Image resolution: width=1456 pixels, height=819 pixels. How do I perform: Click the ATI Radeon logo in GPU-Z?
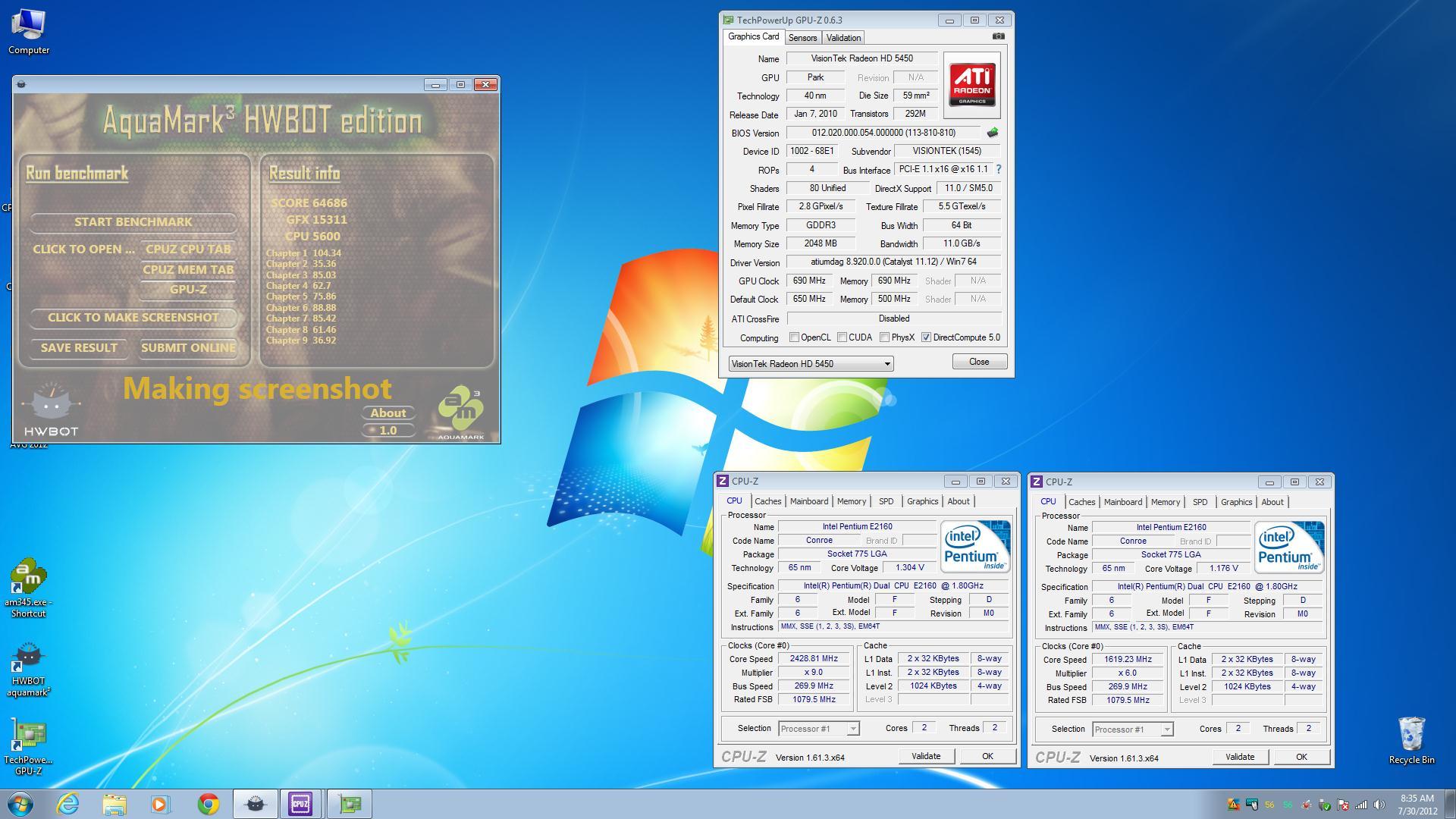pos(971,85)
